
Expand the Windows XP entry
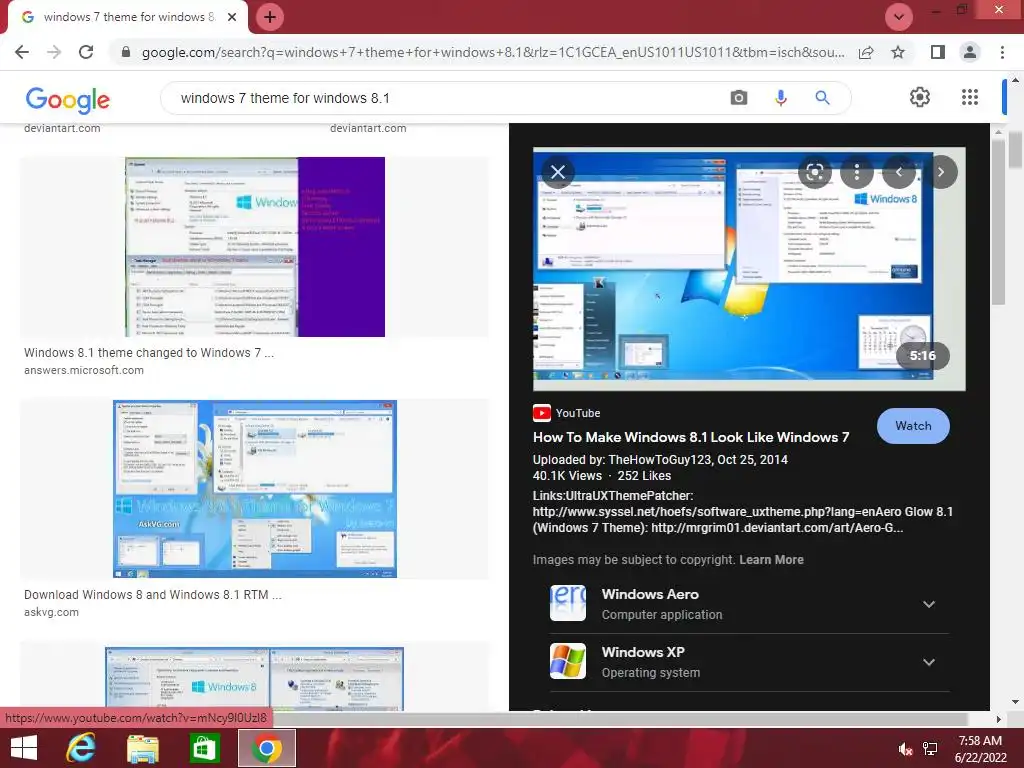tap(929, 662)
